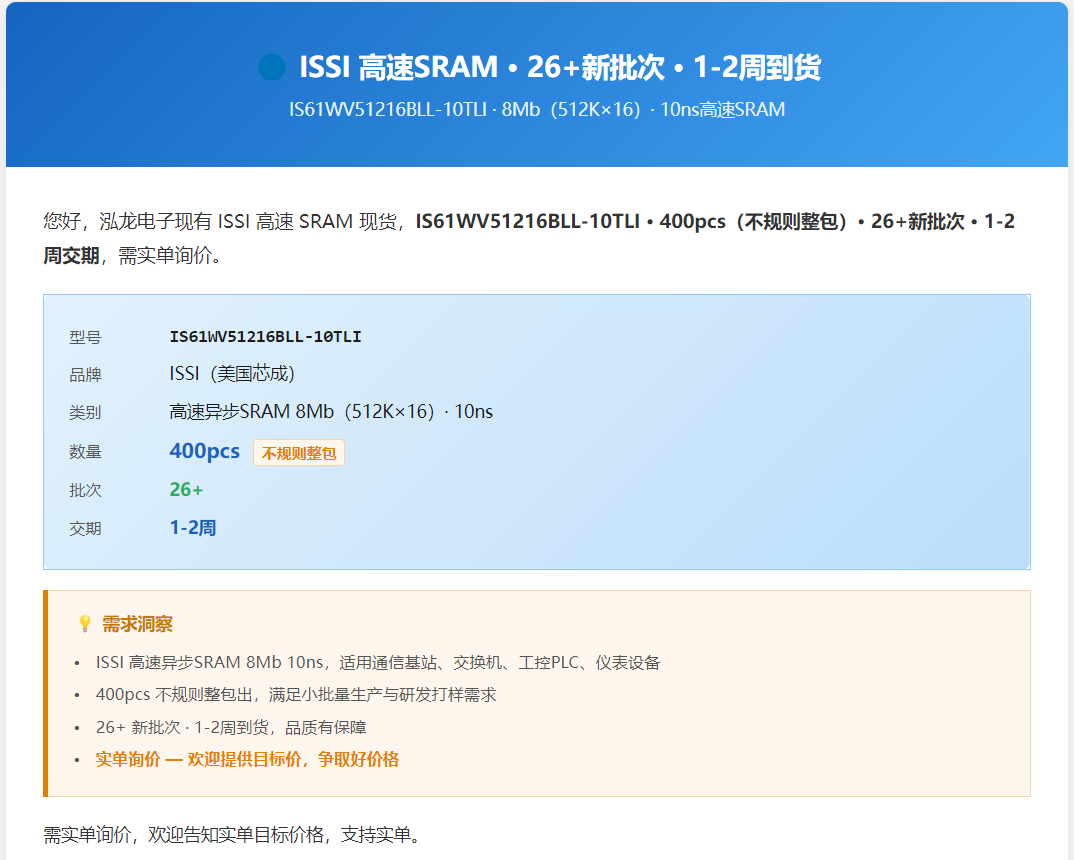The image size is (1074, 860).
Task: Select category value 高速异步SRAM 8Mb
Action: (331, 412)
